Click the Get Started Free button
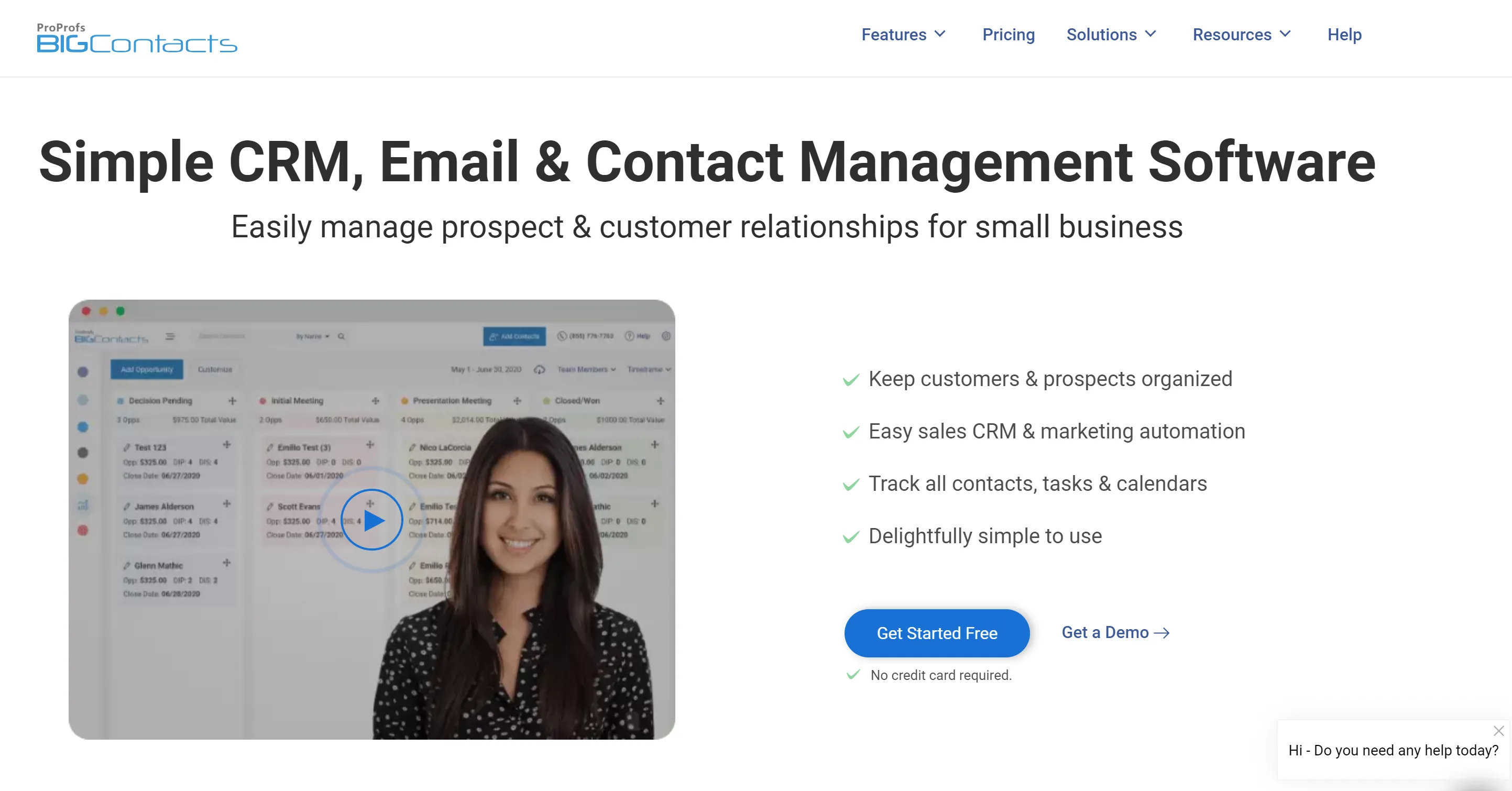Image resolution: width=1512 pixels, height=791 pixels. (937, 633)
